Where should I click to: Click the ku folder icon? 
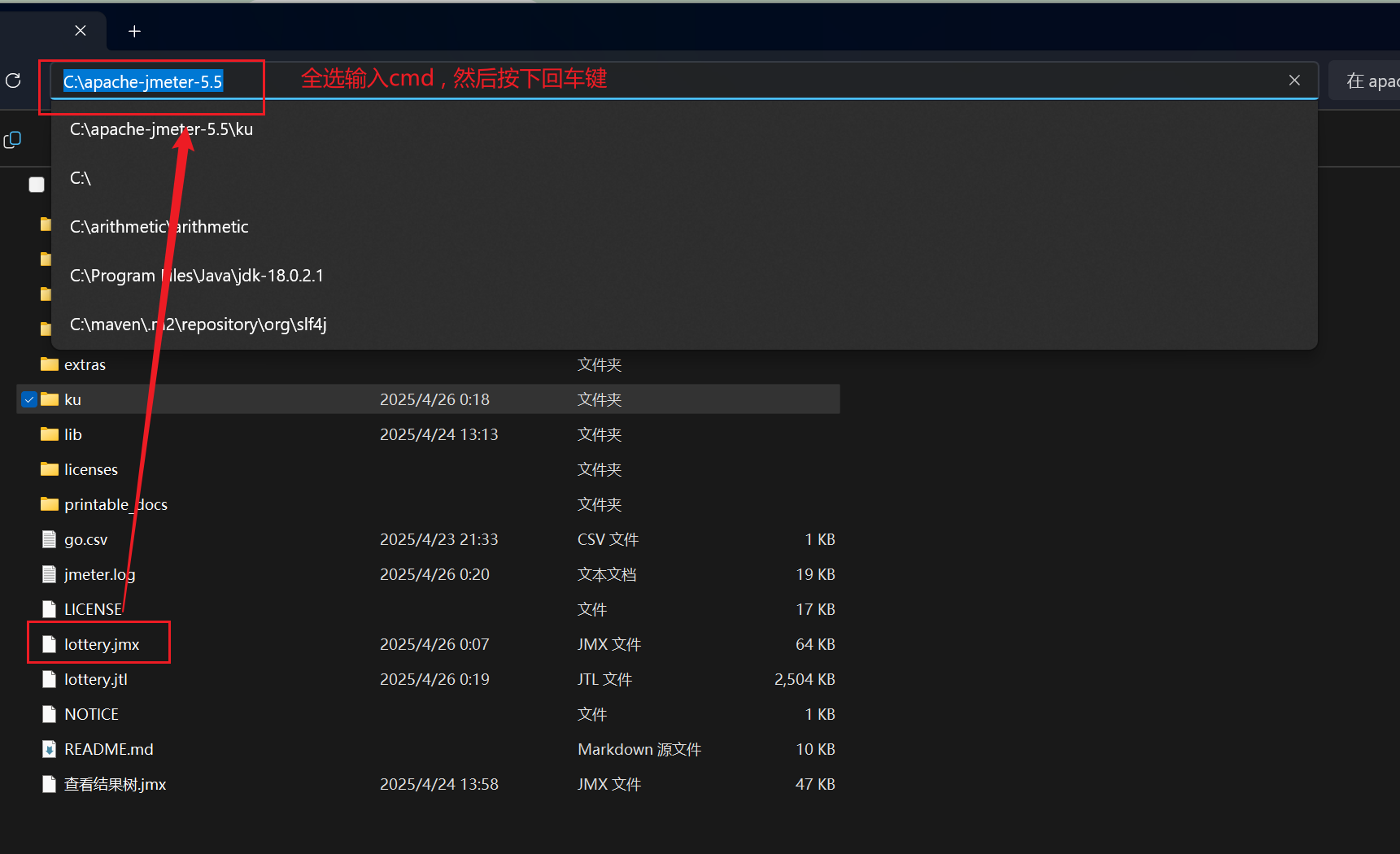click(50, 399)
